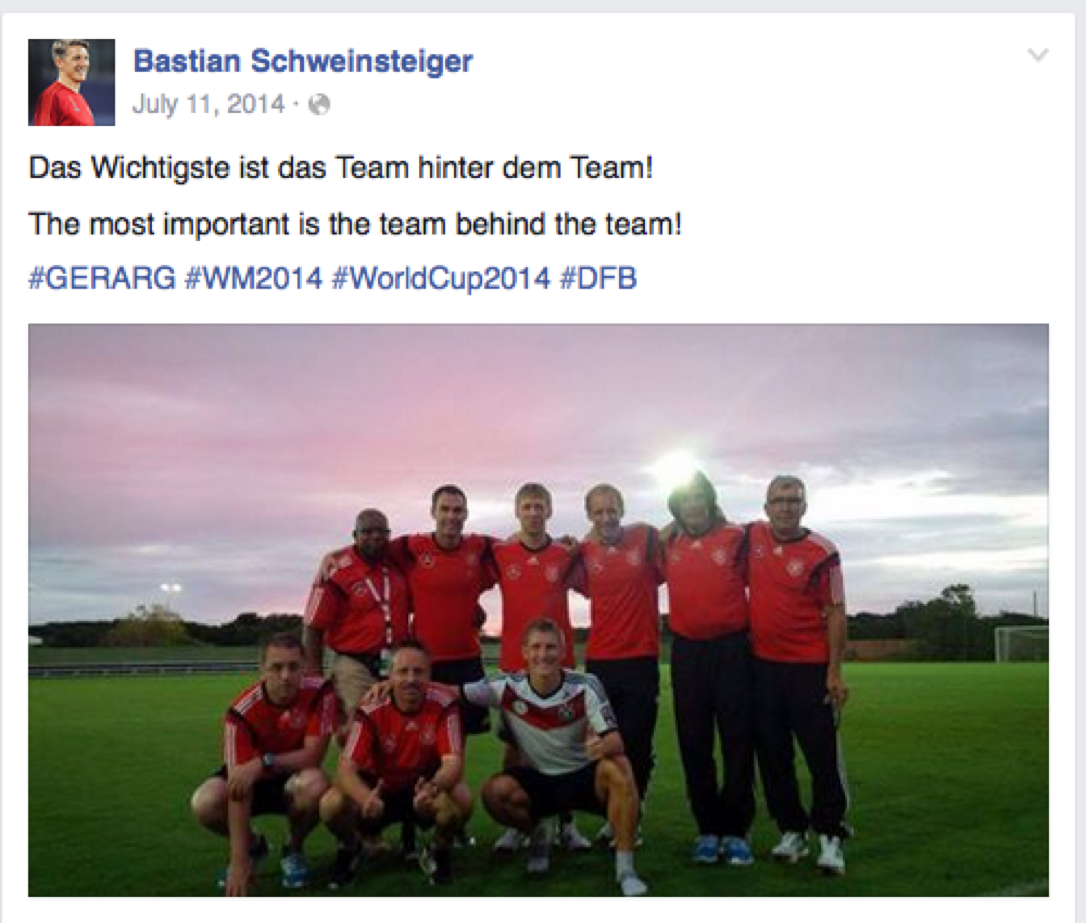Open the July 11, 2014 post timestamp
1086x923 pixels.
pos(208,105)
